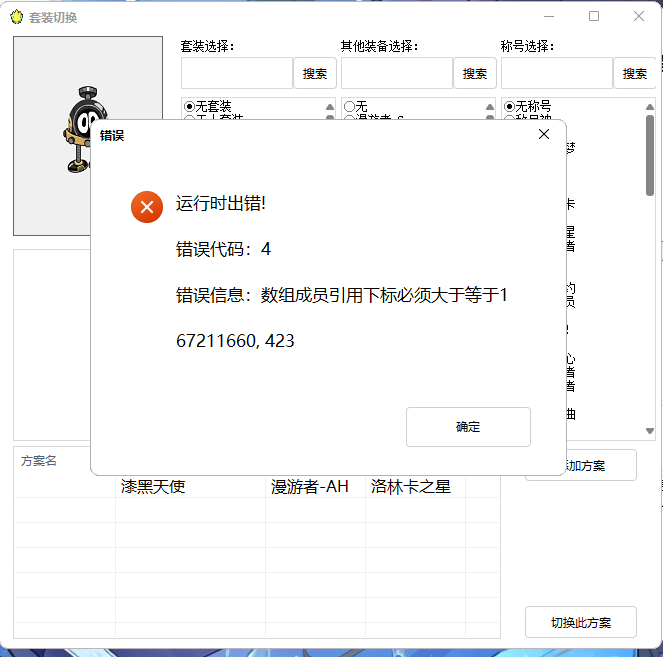Click up arrow of 其他装备 list scrollbar

490,107
